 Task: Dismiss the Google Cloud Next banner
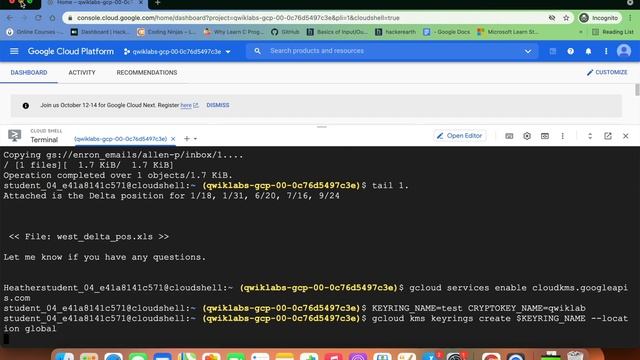(x=218, y=105)
